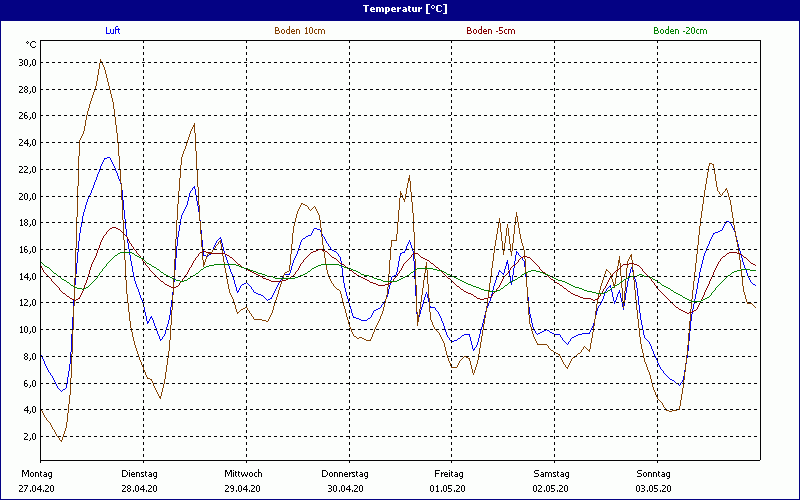Click the 24,0 y-axis value

(x=27, y=143)
